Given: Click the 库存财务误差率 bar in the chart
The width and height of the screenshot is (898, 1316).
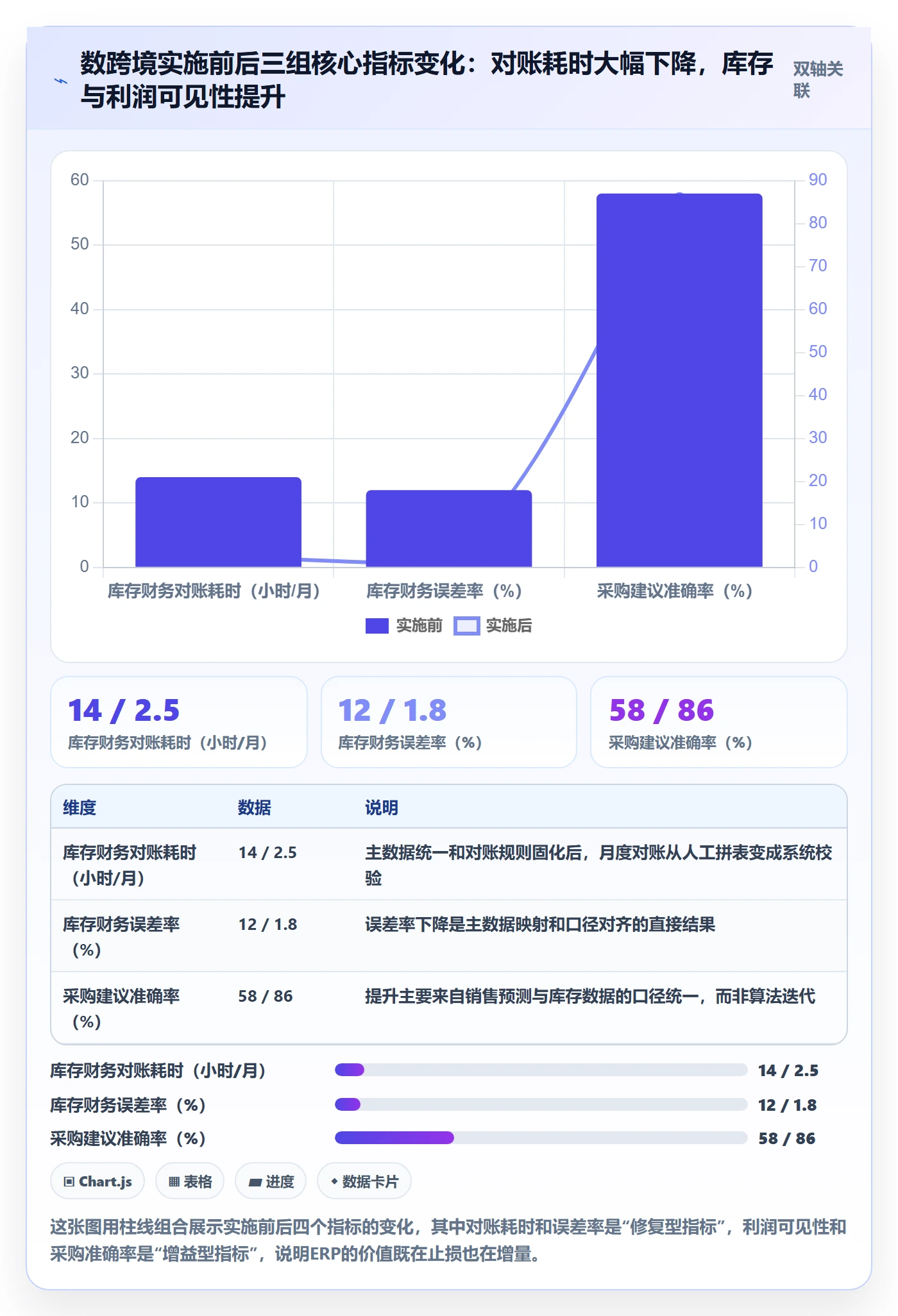Looking at the screenshot, I should coord(449,528).
